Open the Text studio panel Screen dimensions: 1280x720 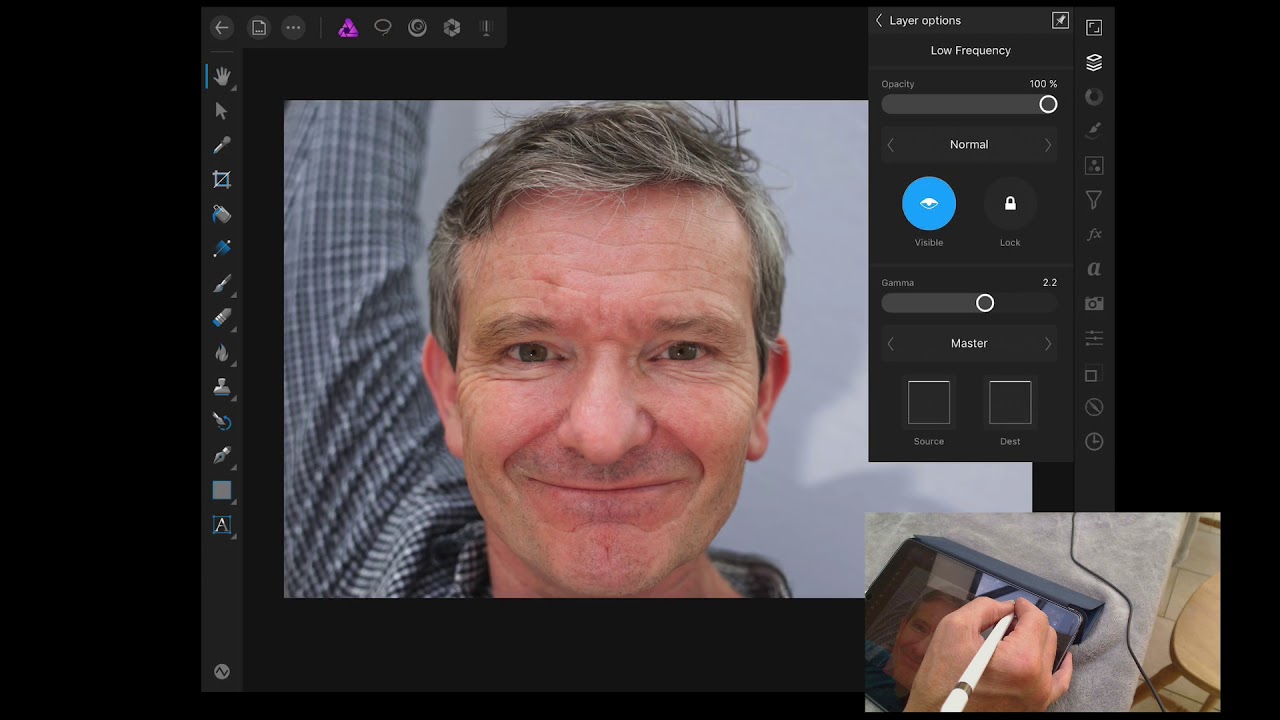(x=1094, y=269)
